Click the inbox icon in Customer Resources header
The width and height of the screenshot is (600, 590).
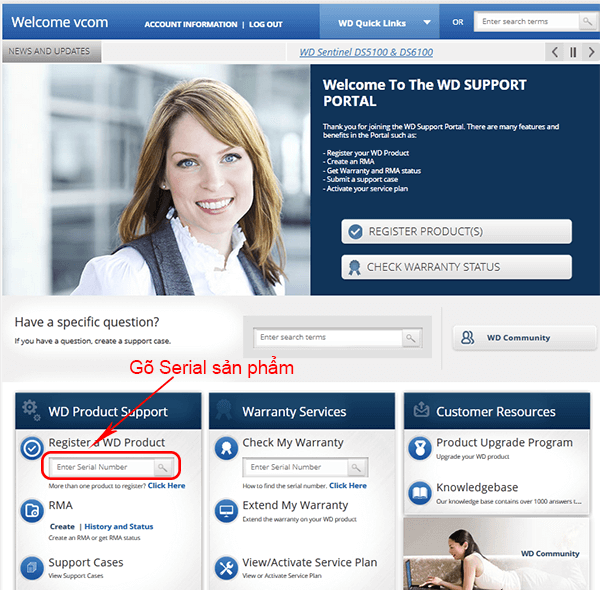[421, 410]
